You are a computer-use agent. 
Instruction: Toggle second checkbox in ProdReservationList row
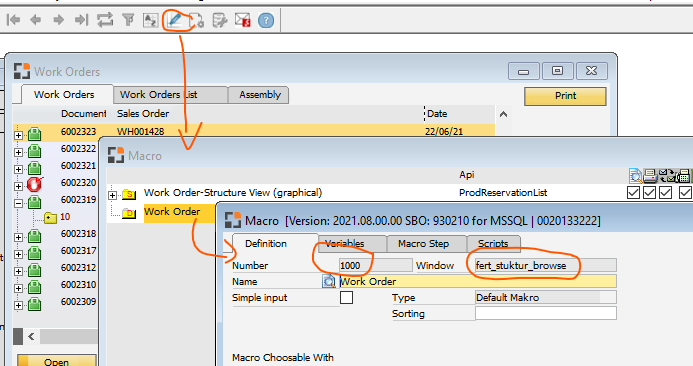click(649, 193)
